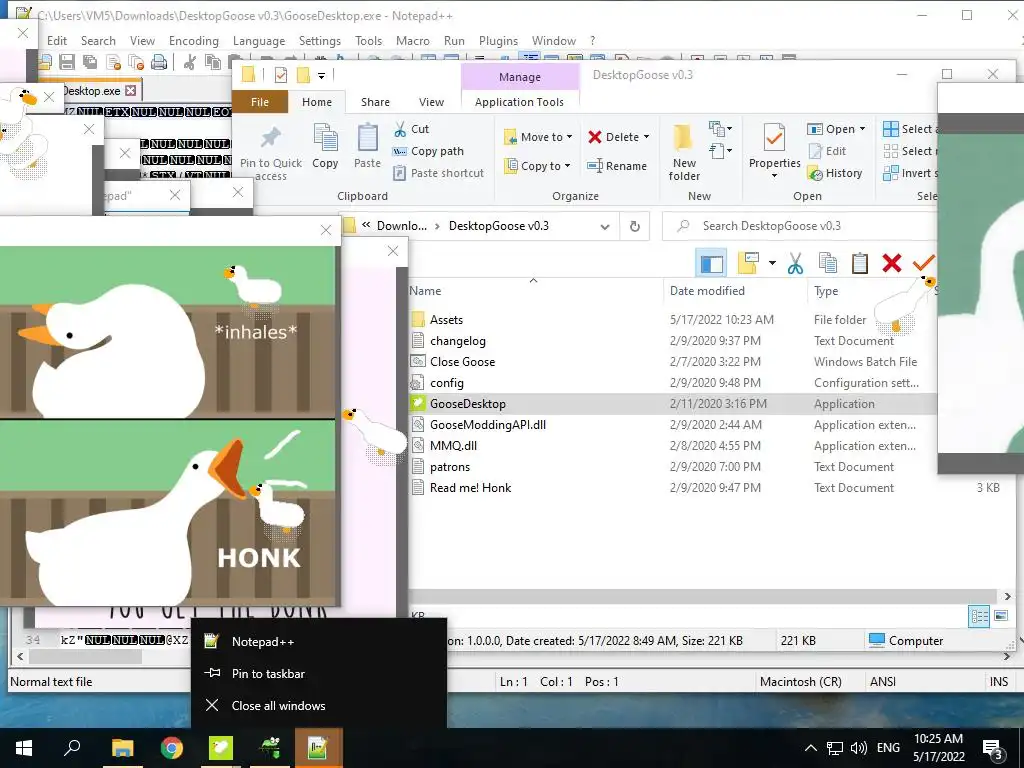
Task: Open the File tab in Explorer
Action: coord(260,102)
